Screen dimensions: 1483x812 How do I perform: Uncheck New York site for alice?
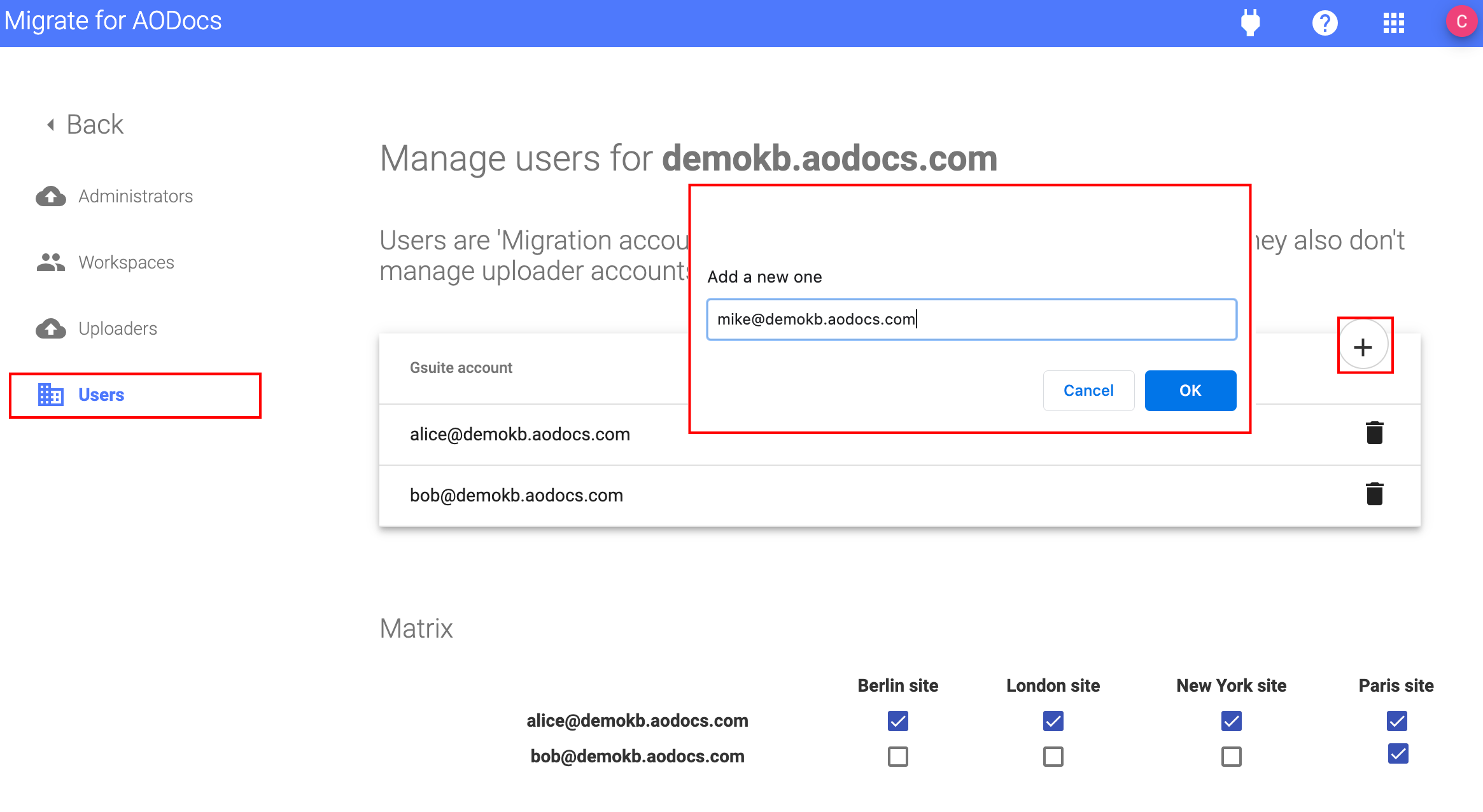pyautogui.click(x=1231, y=721)
